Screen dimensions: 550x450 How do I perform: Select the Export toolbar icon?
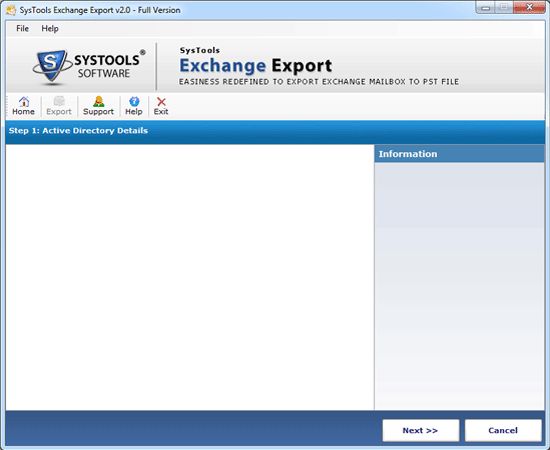(59, 106)
